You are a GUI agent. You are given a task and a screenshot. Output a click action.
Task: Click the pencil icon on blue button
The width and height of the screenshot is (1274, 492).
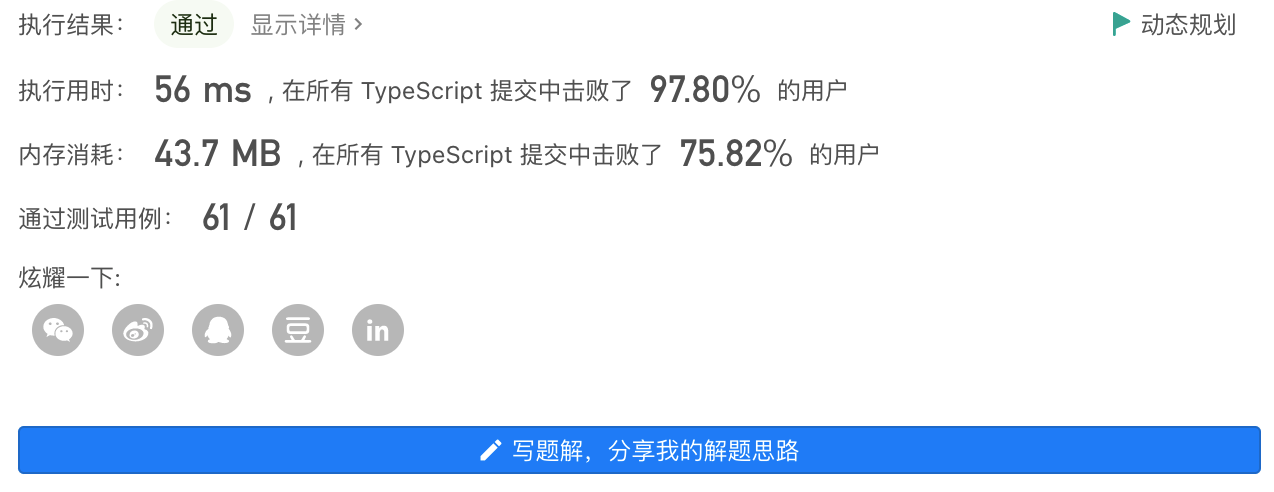click(x=490, y=451)
